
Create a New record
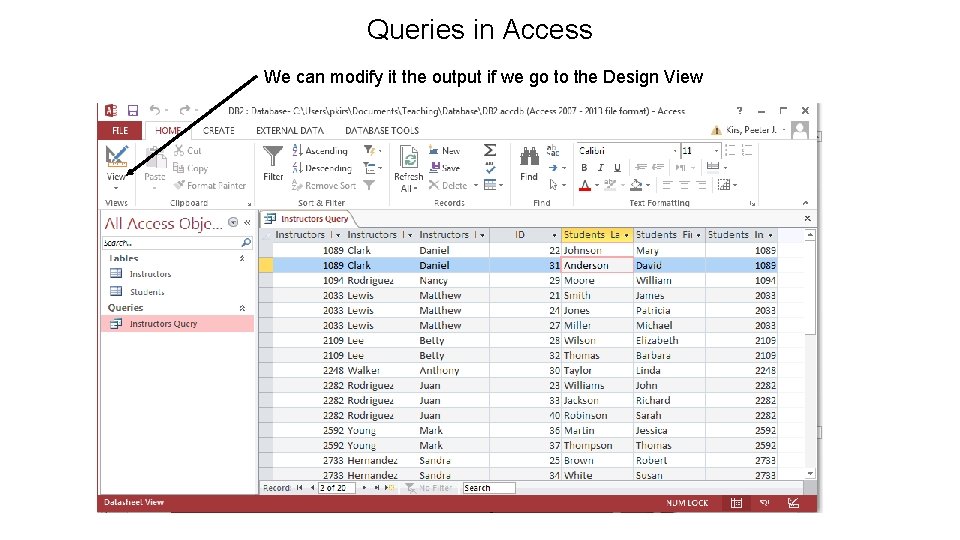point(444,151)
